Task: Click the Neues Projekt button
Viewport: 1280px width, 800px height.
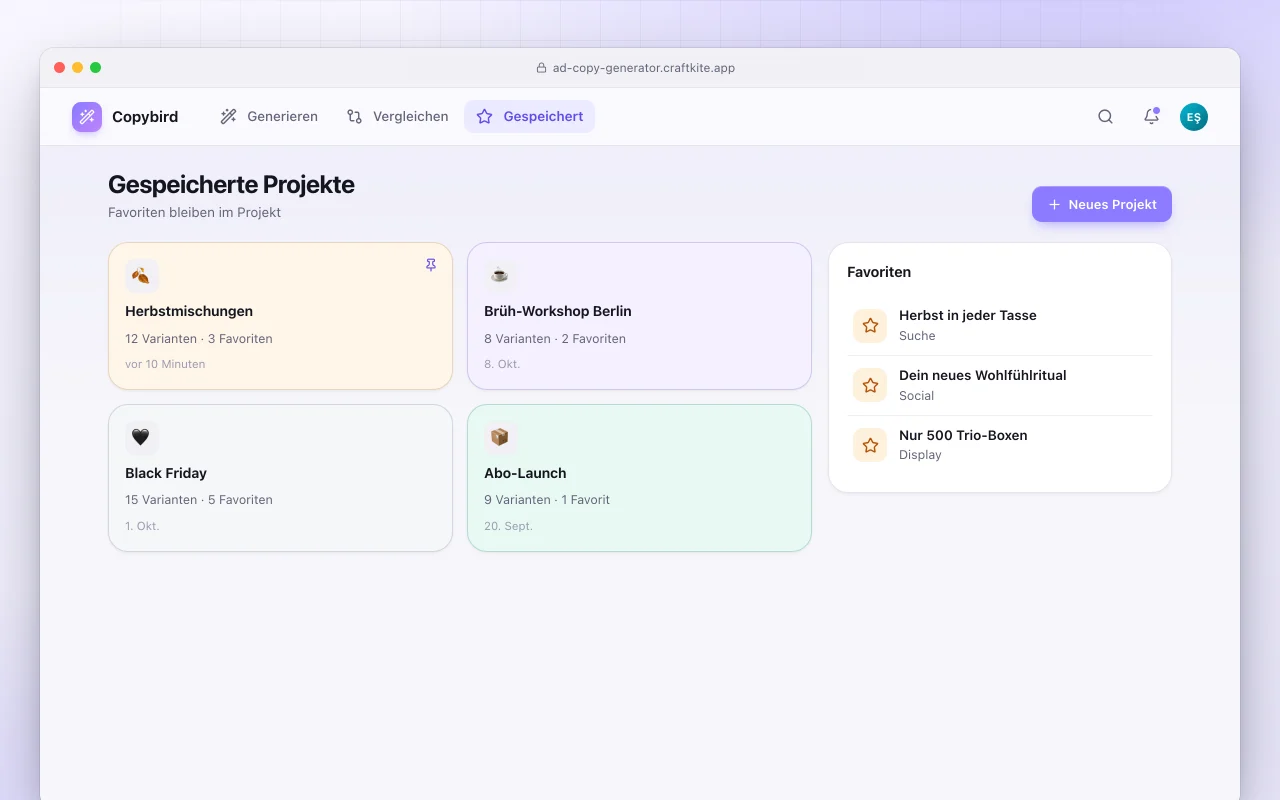Action: click(x=1102, y=204)
